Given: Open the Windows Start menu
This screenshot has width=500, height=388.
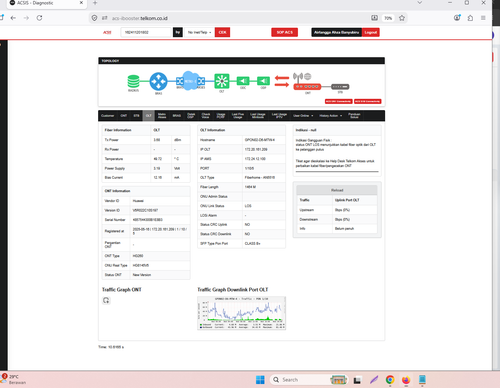Looking at the screenshot, I should coord(260,380).
